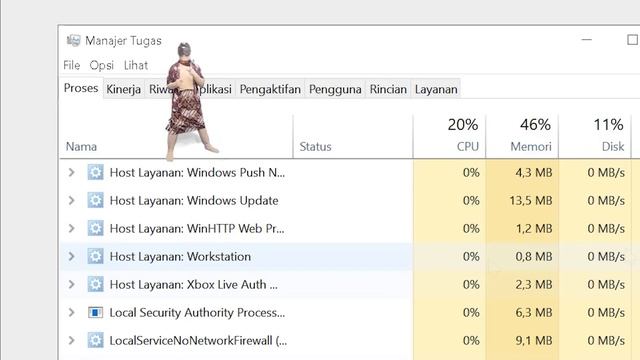Click Local Security Authority Process icon
640x360 pixels.
(x=95, y=313)
